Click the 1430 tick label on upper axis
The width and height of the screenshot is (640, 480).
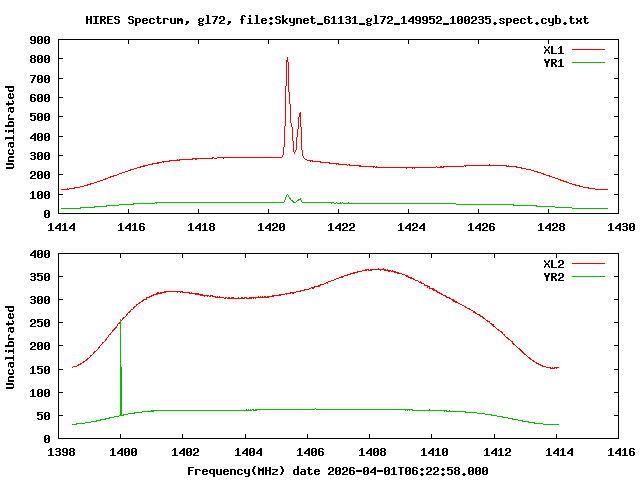(621, 227)
